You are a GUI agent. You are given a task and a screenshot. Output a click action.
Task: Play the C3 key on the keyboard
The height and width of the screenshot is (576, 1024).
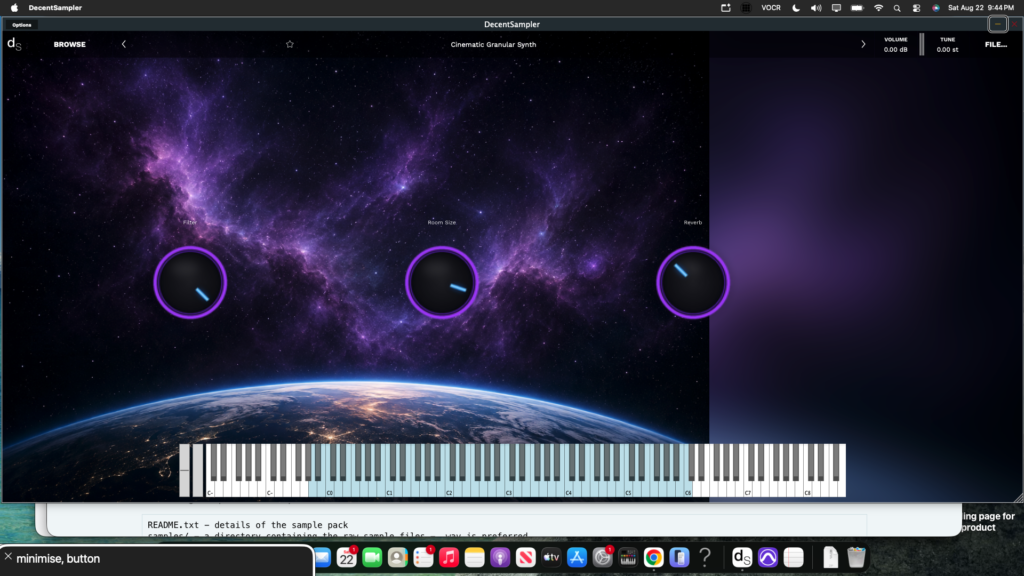509,487
